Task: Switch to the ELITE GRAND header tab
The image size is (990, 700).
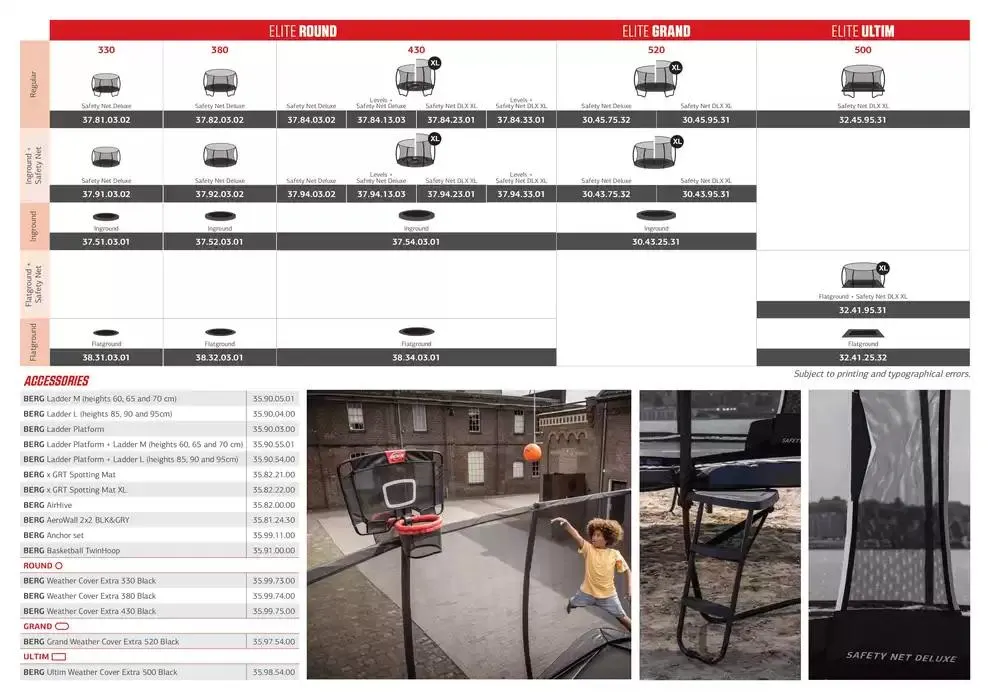Action: (656, 31)
